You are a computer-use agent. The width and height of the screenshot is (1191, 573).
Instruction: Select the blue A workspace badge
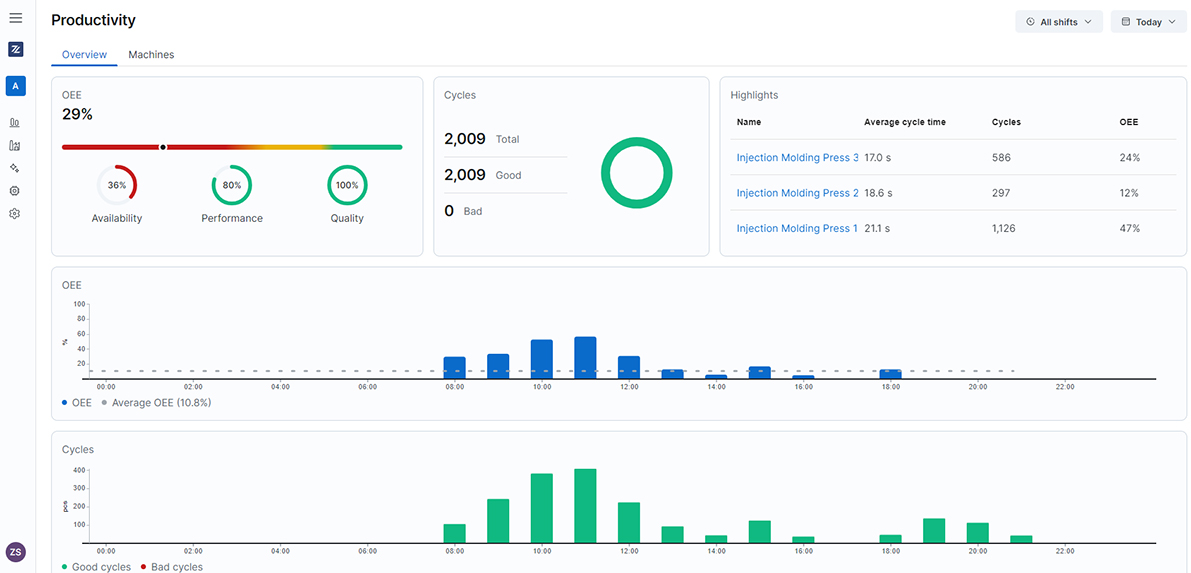(x=15, y=86)
